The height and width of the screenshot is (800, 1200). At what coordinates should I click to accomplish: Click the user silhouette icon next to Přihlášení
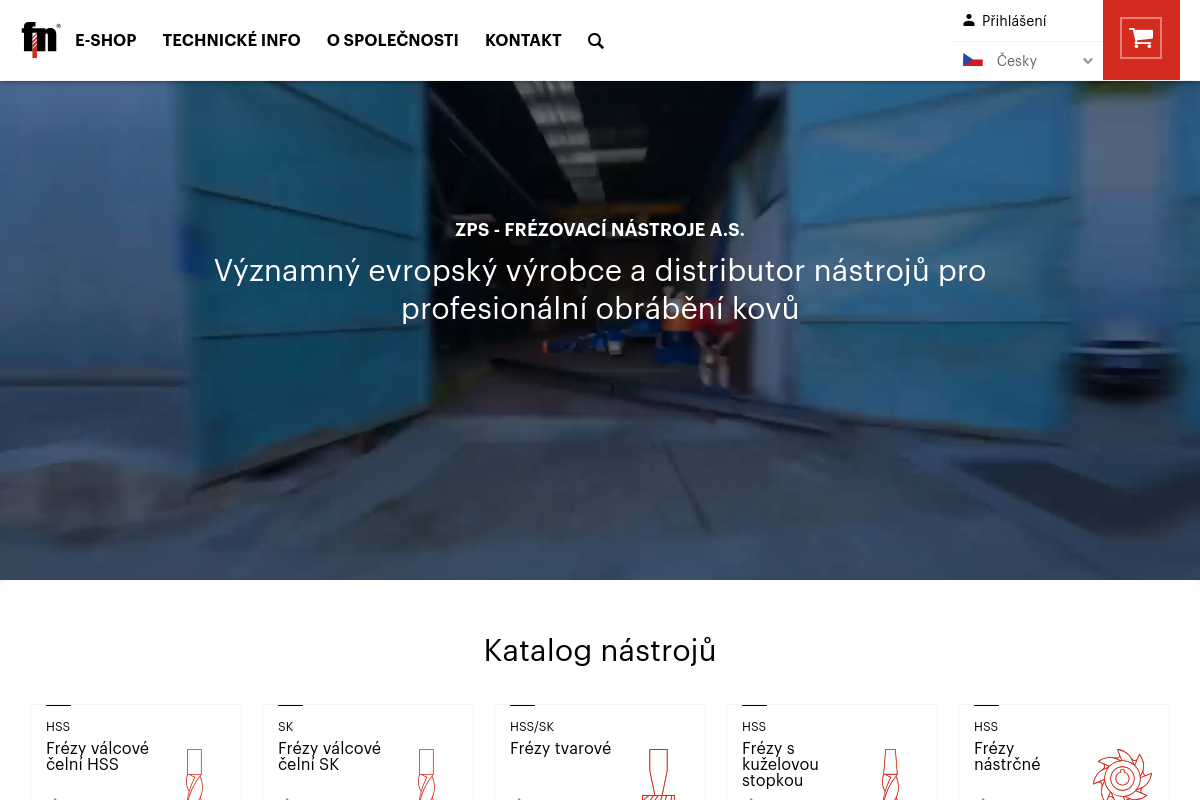tap(968, 19)
